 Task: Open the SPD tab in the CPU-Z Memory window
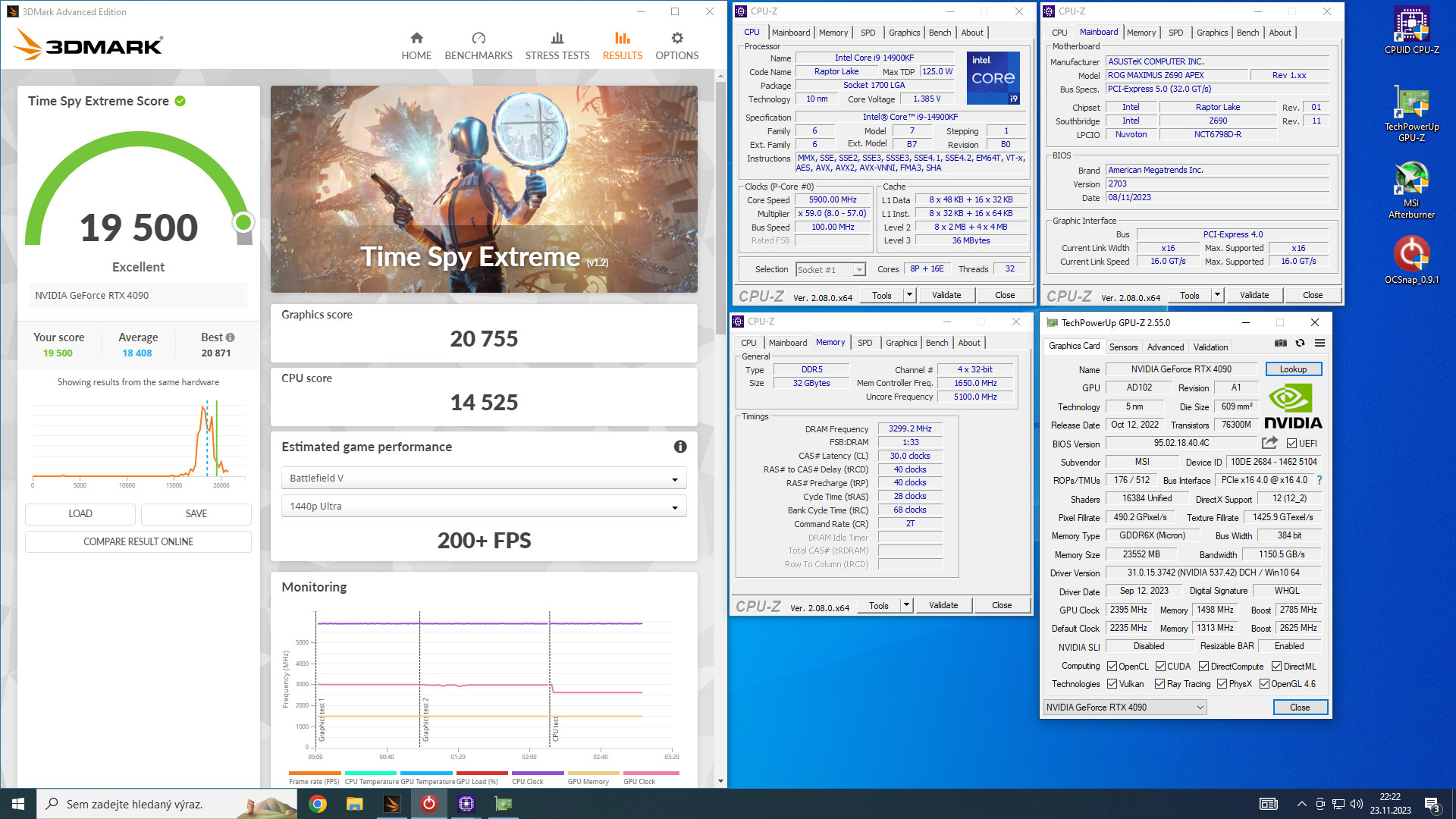pos(864,343)
